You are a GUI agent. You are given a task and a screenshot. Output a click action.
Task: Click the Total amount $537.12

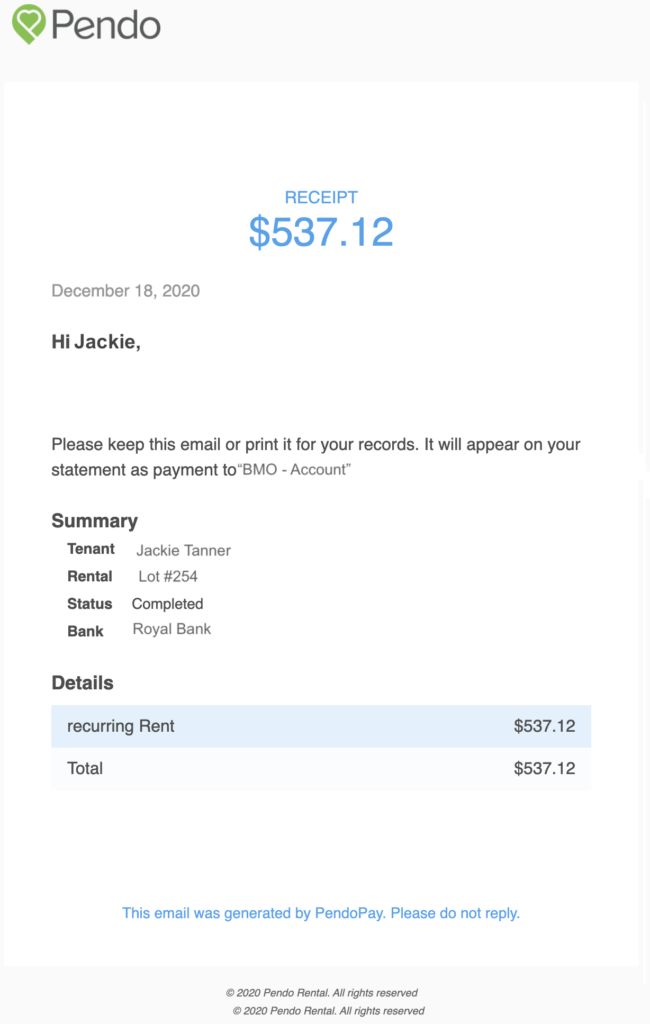pos(544,768)
